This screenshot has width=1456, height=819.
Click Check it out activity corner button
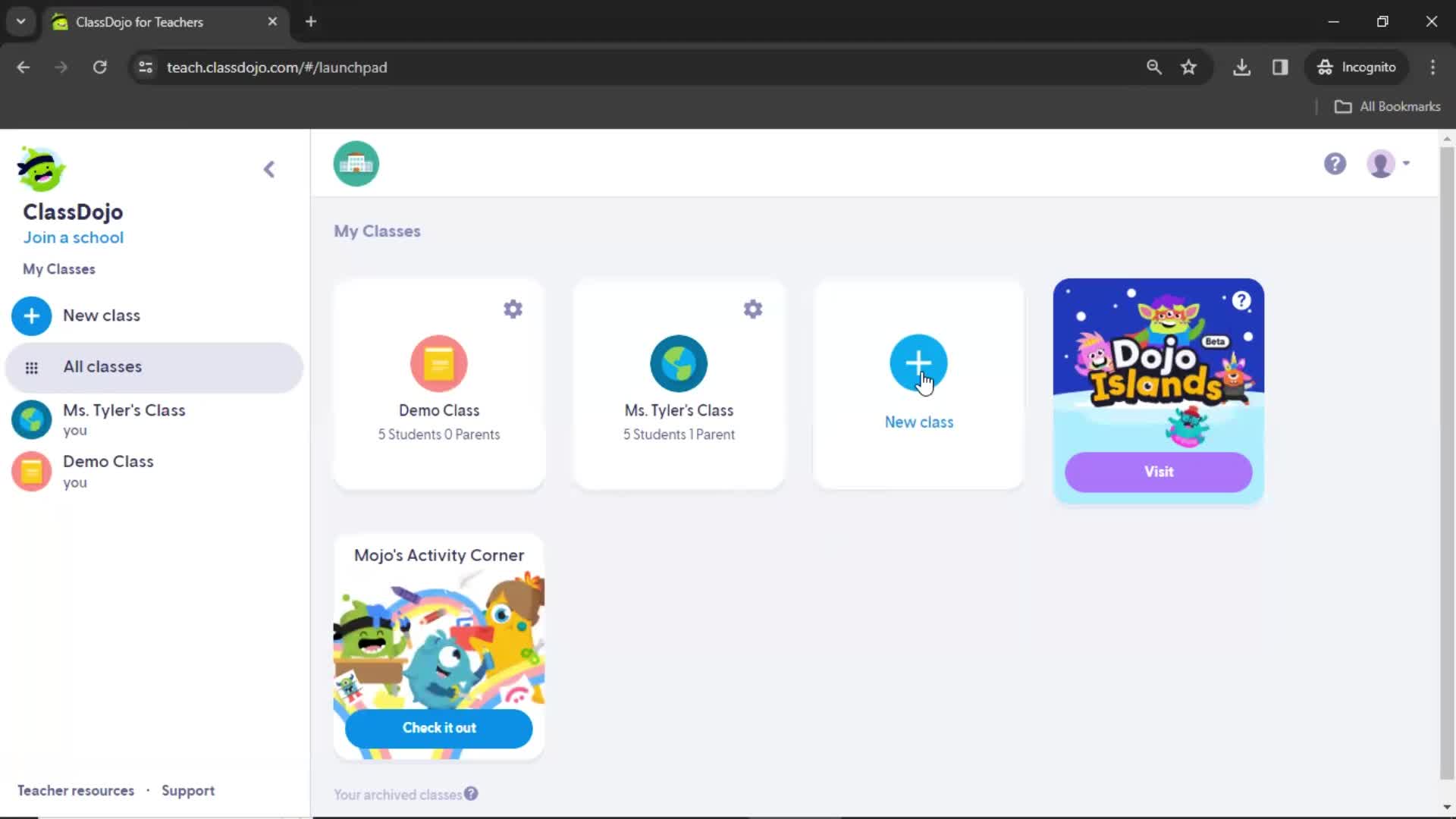point(439,727)
